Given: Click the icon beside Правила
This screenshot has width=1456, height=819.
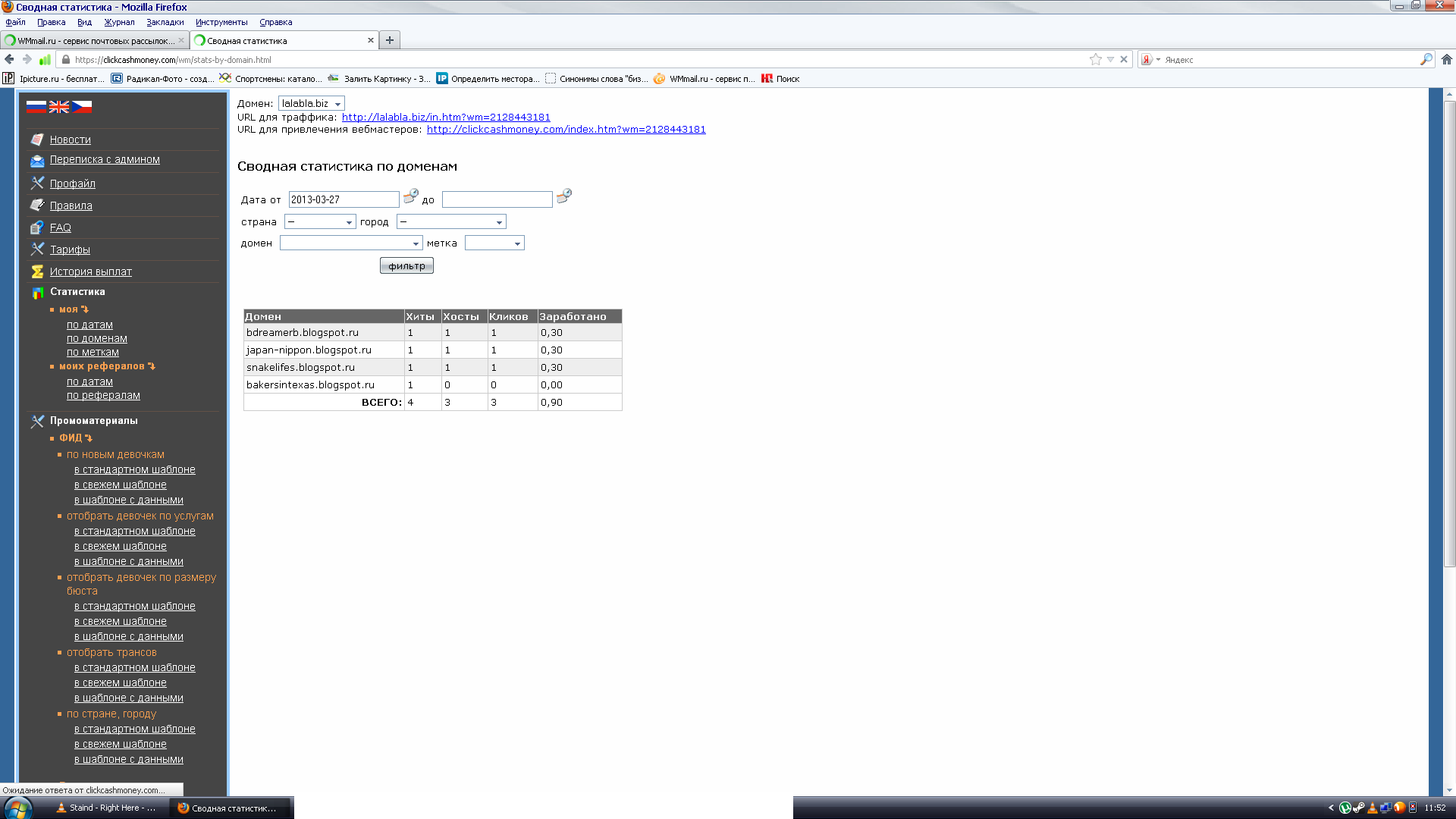Looking at the screenshot, I should [37, 205].
